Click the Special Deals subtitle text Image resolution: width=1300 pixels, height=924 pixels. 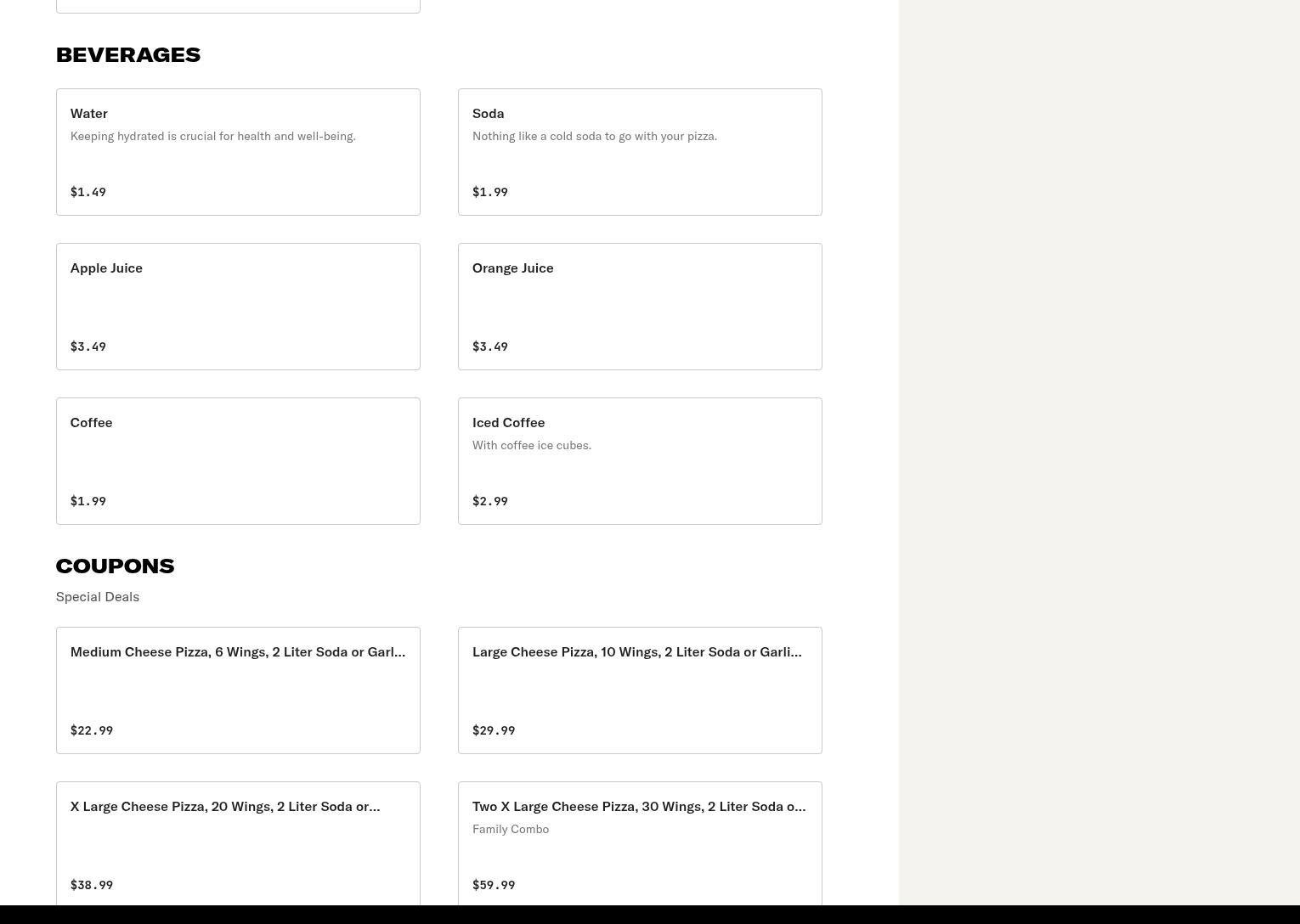click(98, 596)
